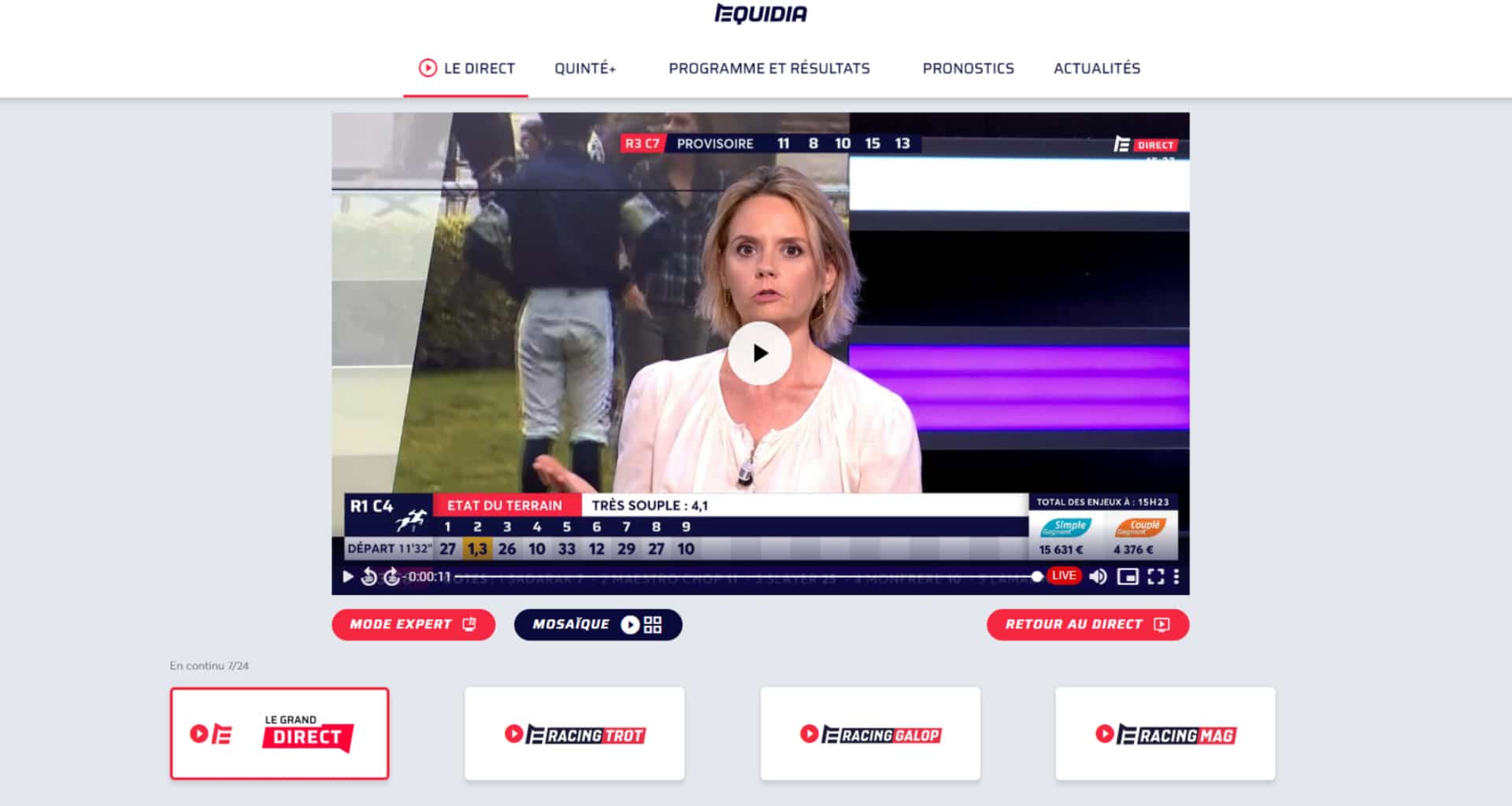Open the Quinté+ section
The image size is (1512, 806).
584,68
